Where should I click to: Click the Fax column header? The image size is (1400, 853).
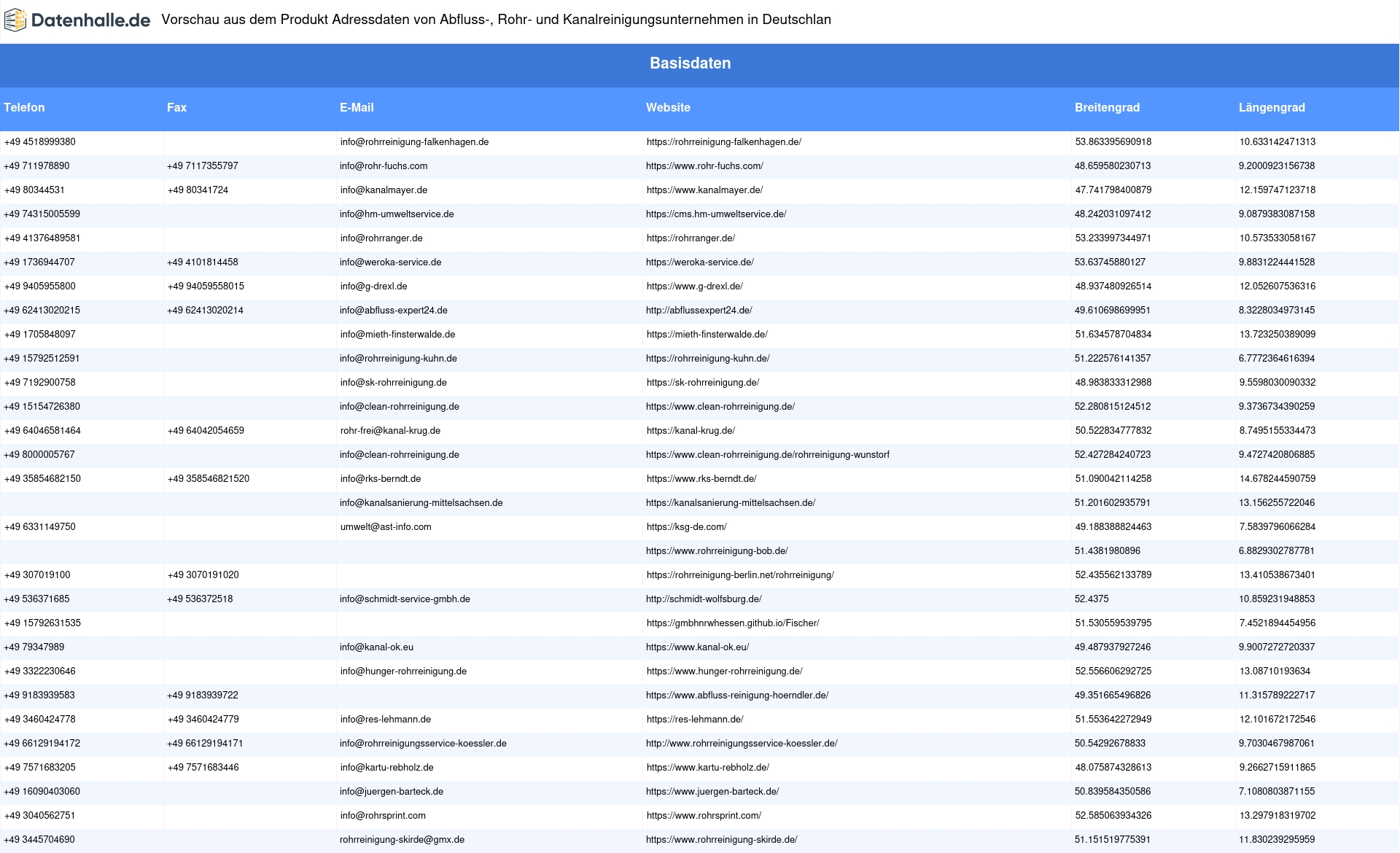tap(176, 107)
